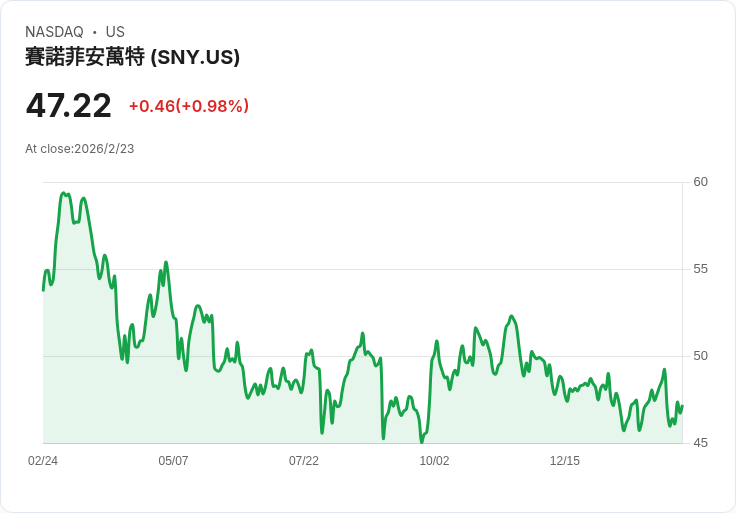Click the red +0.46(+0.98%) change value
Image resolution: width=736 pixels, height=513 pixels.
click(x=189, y=106)
